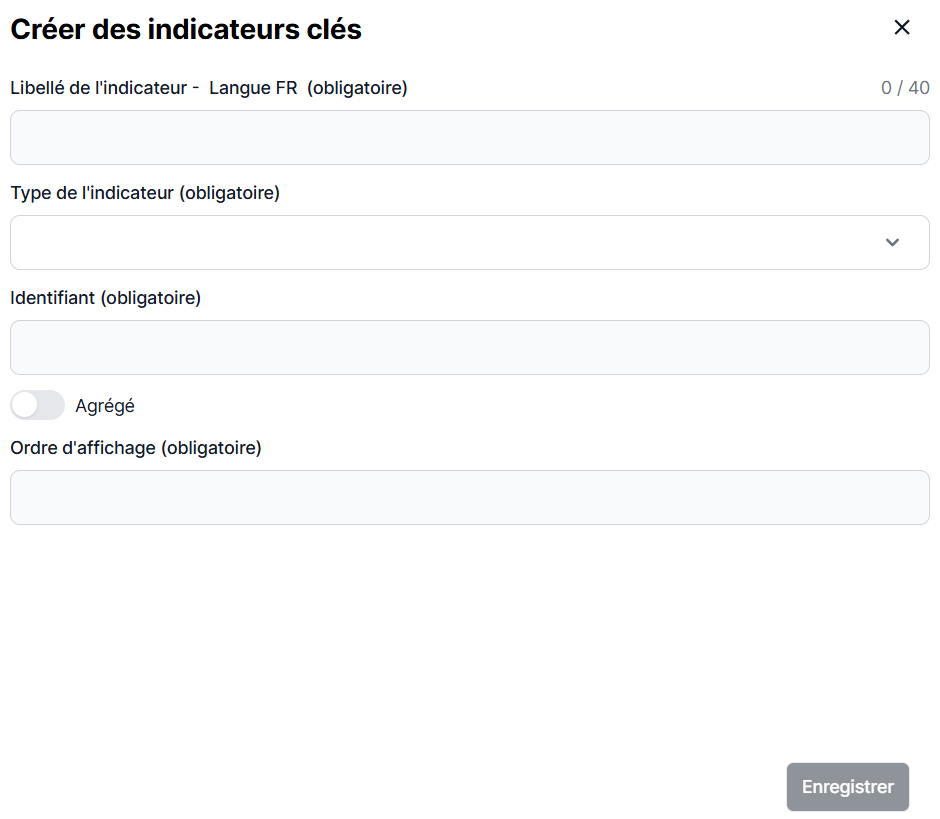Focus the Identifiant input field
This screenshot has height=819, width=940.
point(470,348)
